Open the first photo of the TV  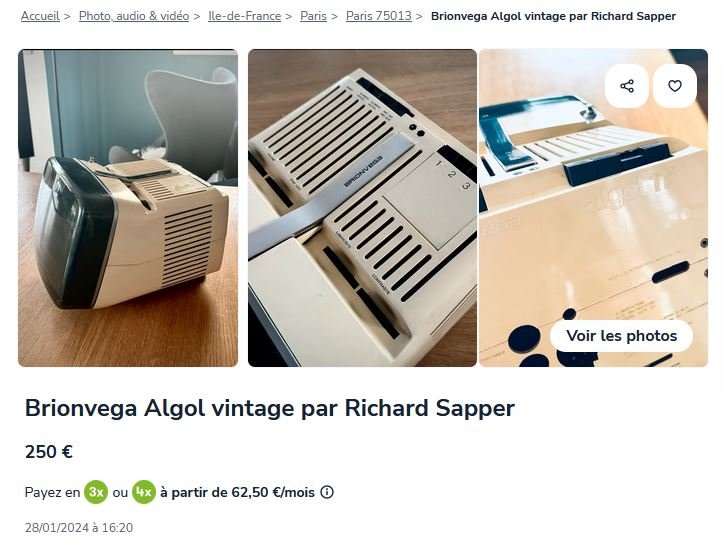point(128,208)
